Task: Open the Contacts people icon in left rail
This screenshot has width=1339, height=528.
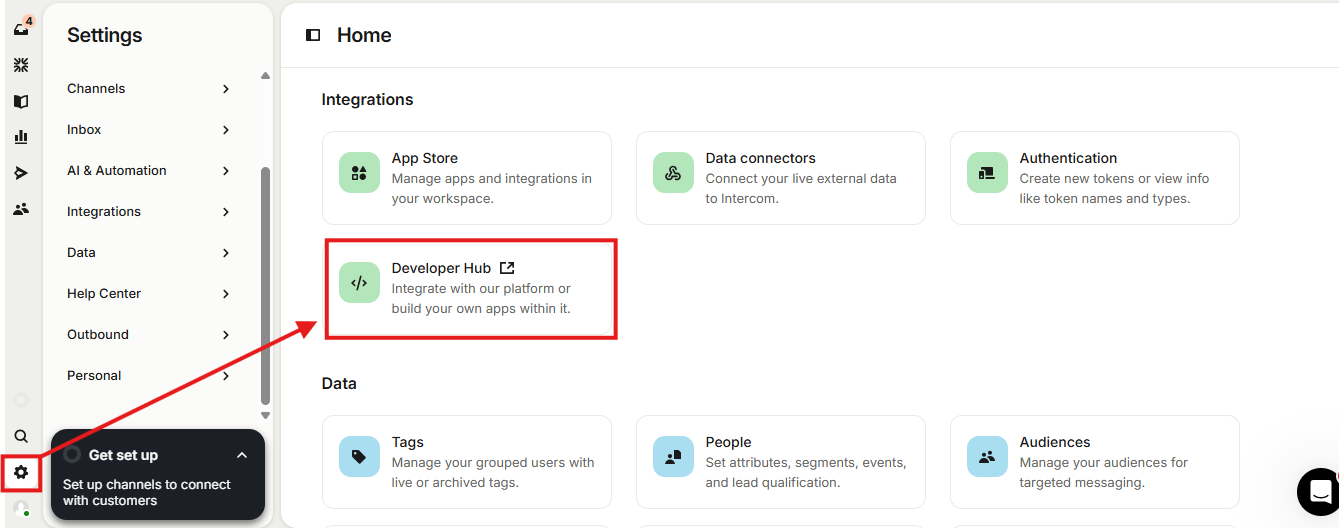Action: click(21, 209)
